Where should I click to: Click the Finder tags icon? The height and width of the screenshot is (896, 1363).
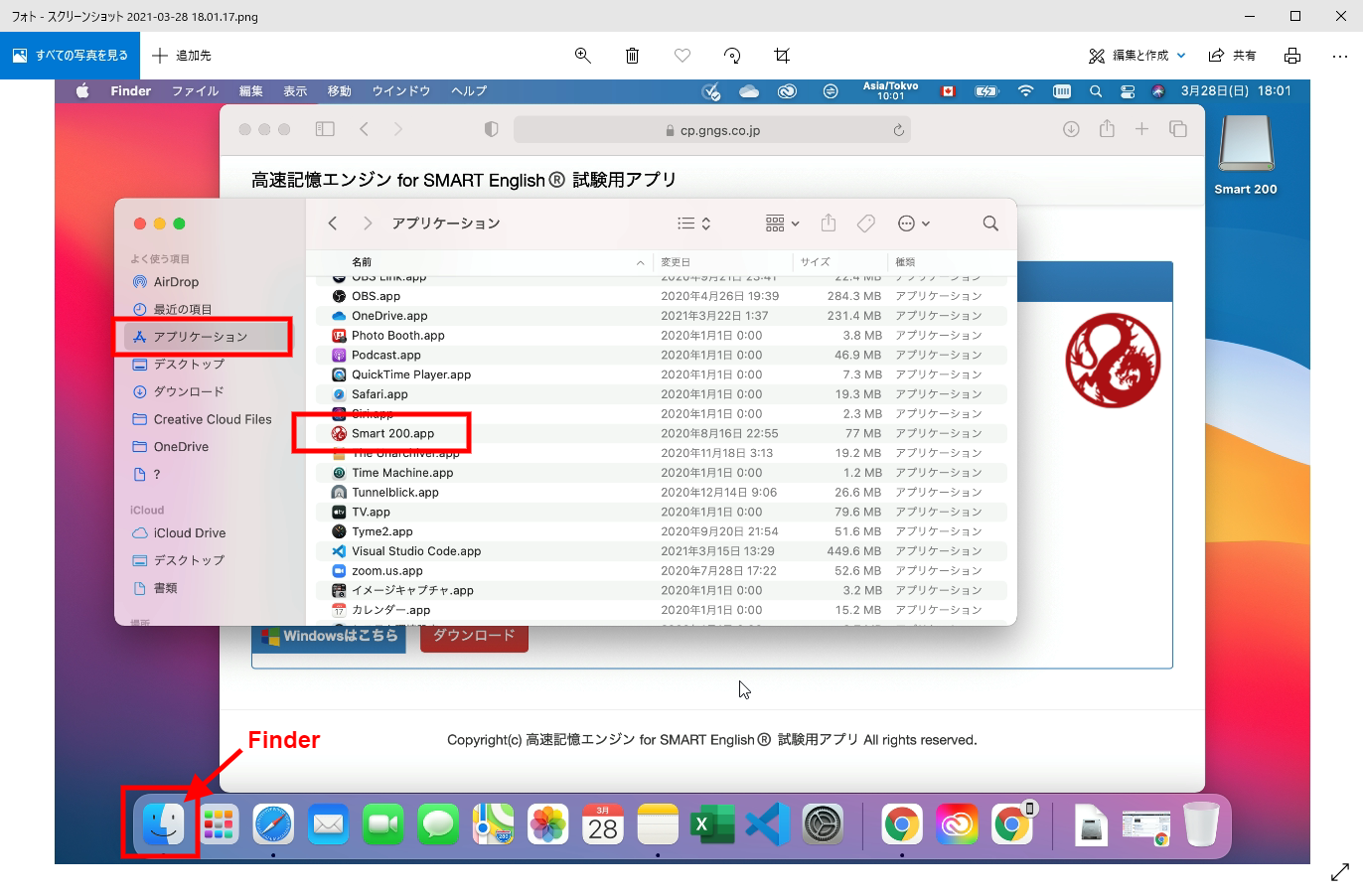pos(866,224)
